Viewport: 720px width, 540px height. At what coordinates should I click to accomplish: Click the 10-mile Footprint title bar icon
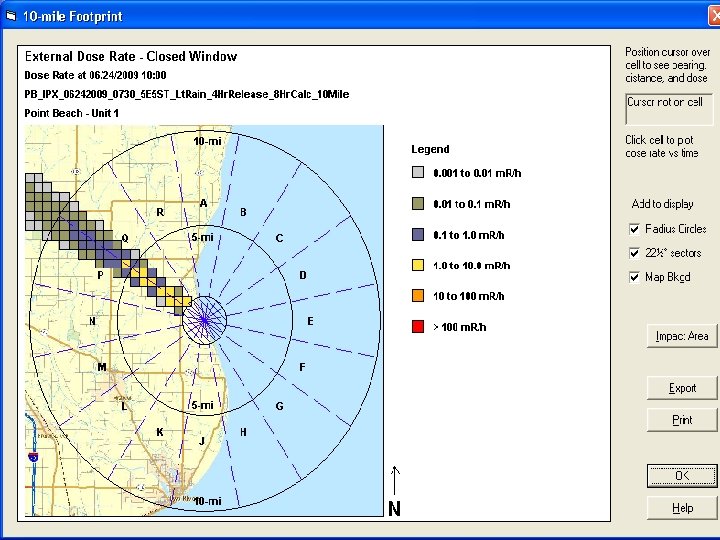11,13
